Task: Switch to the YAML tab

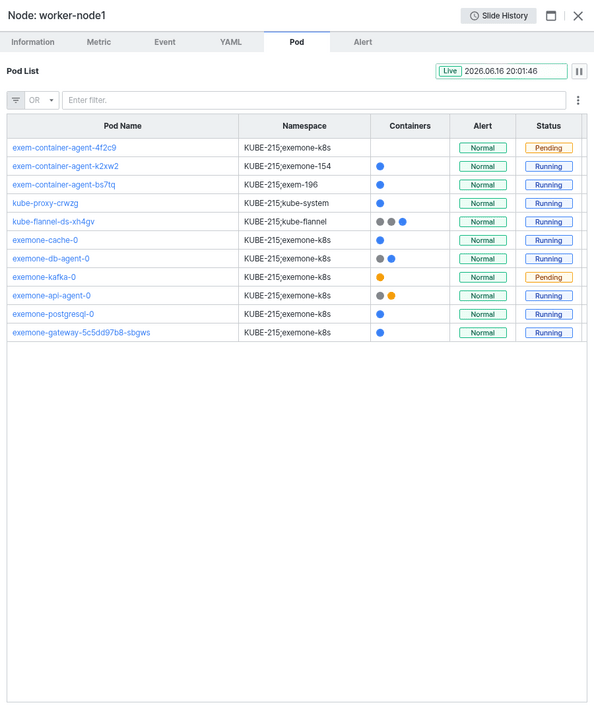Action: click(x=231, y=42)
